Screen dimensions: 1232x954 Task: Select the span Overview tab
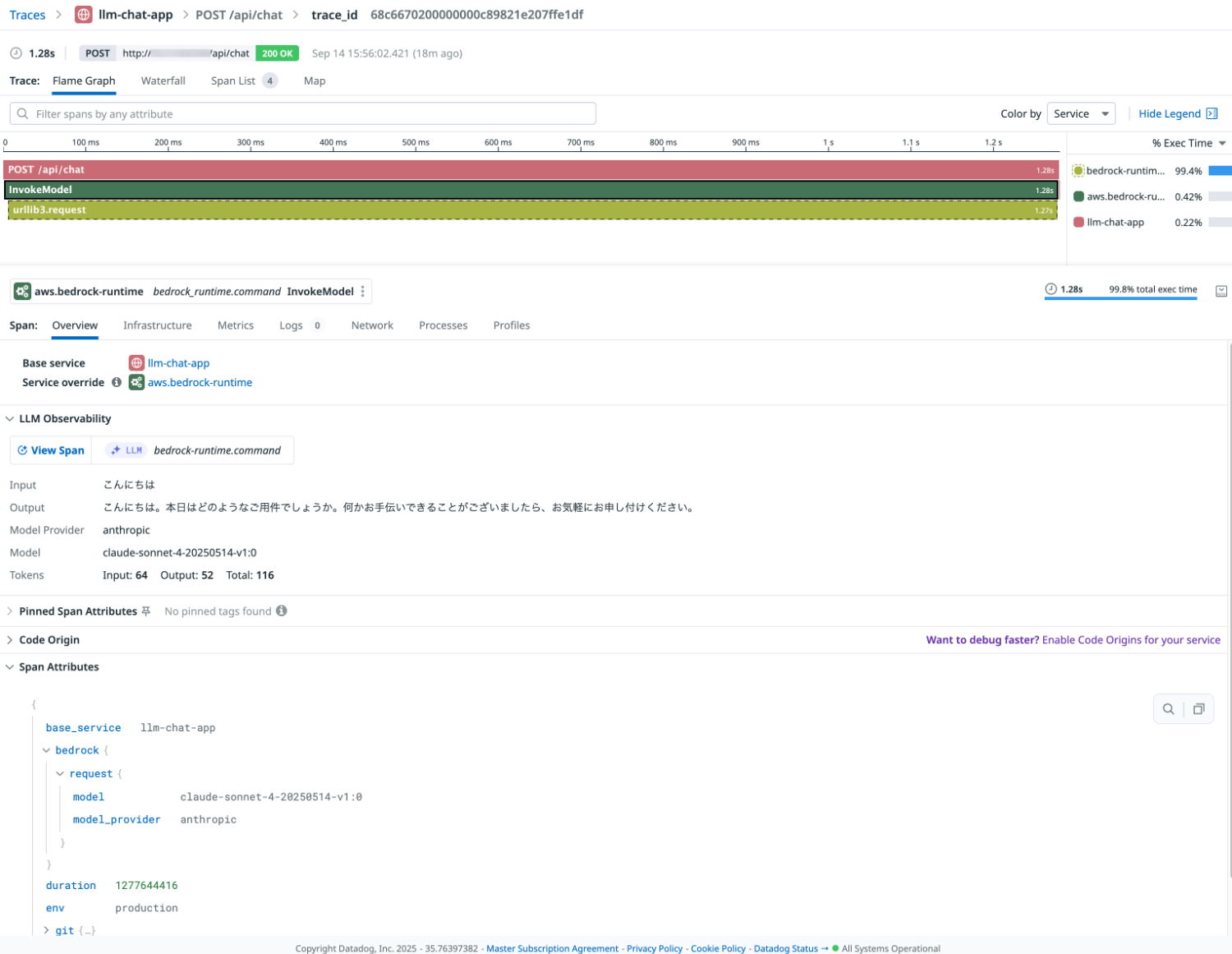click(75, 325)
